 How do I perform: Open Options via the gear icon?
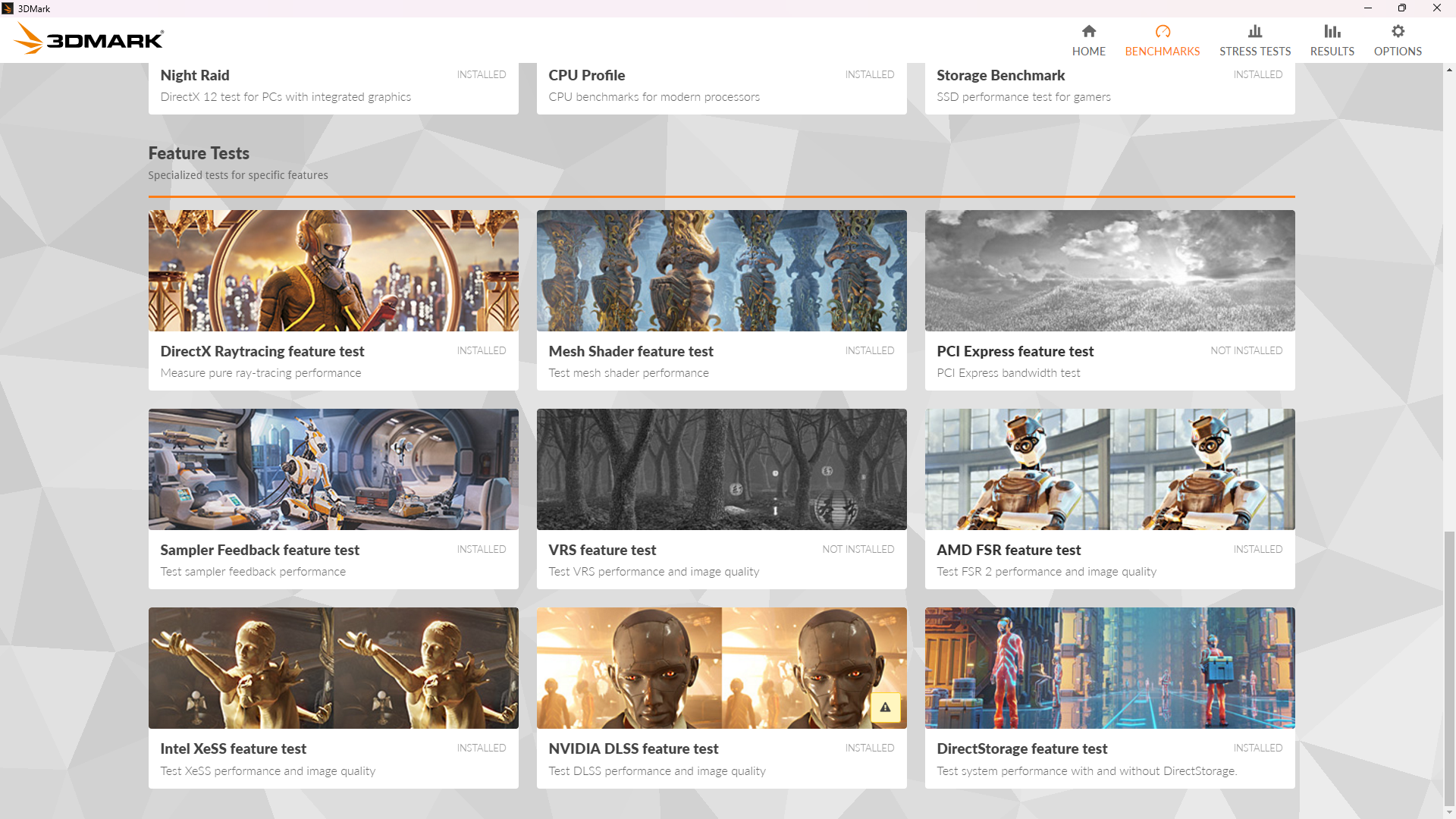tap(1397, 31)
